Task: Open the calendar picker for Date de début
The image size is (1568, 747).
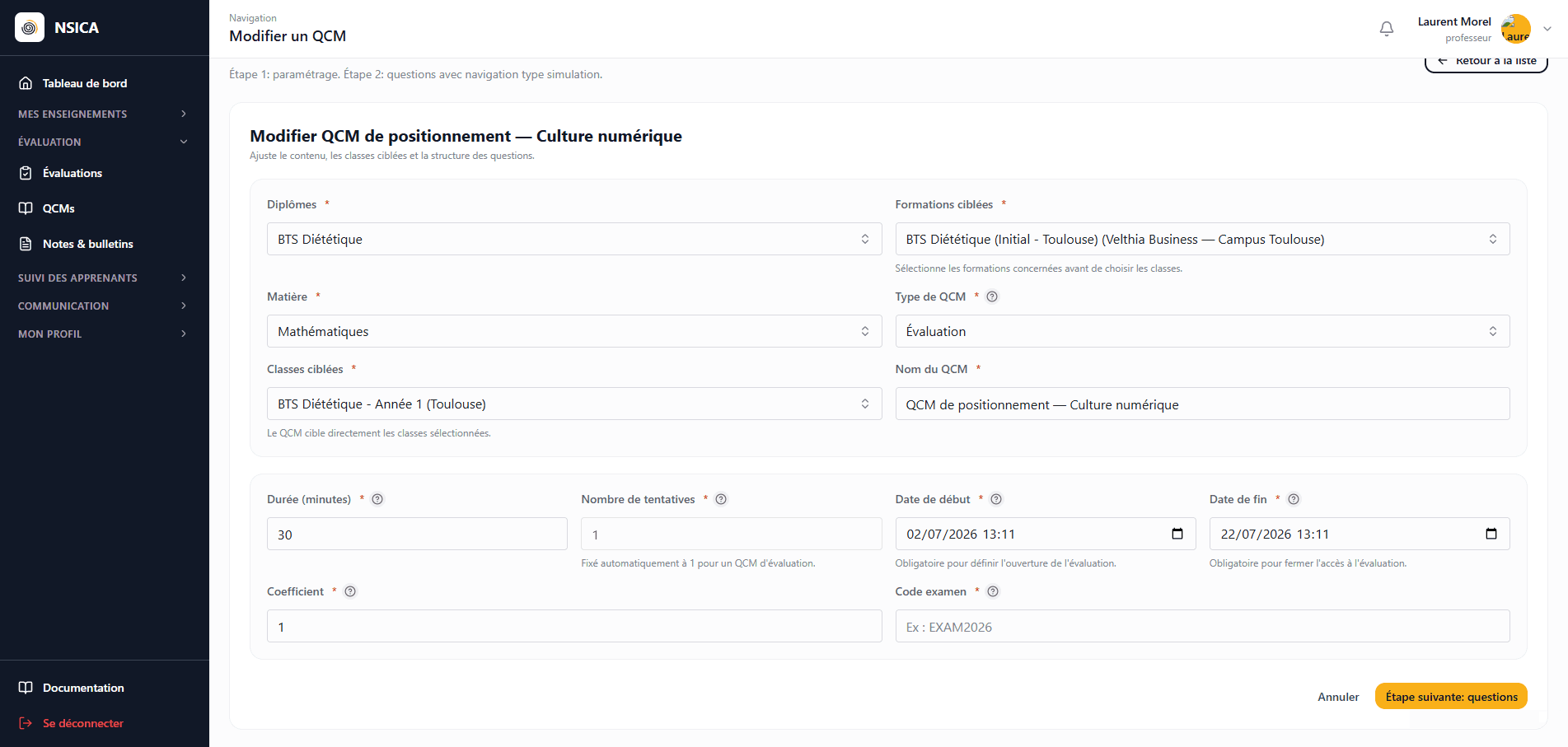Action: tap(1177, 534)
